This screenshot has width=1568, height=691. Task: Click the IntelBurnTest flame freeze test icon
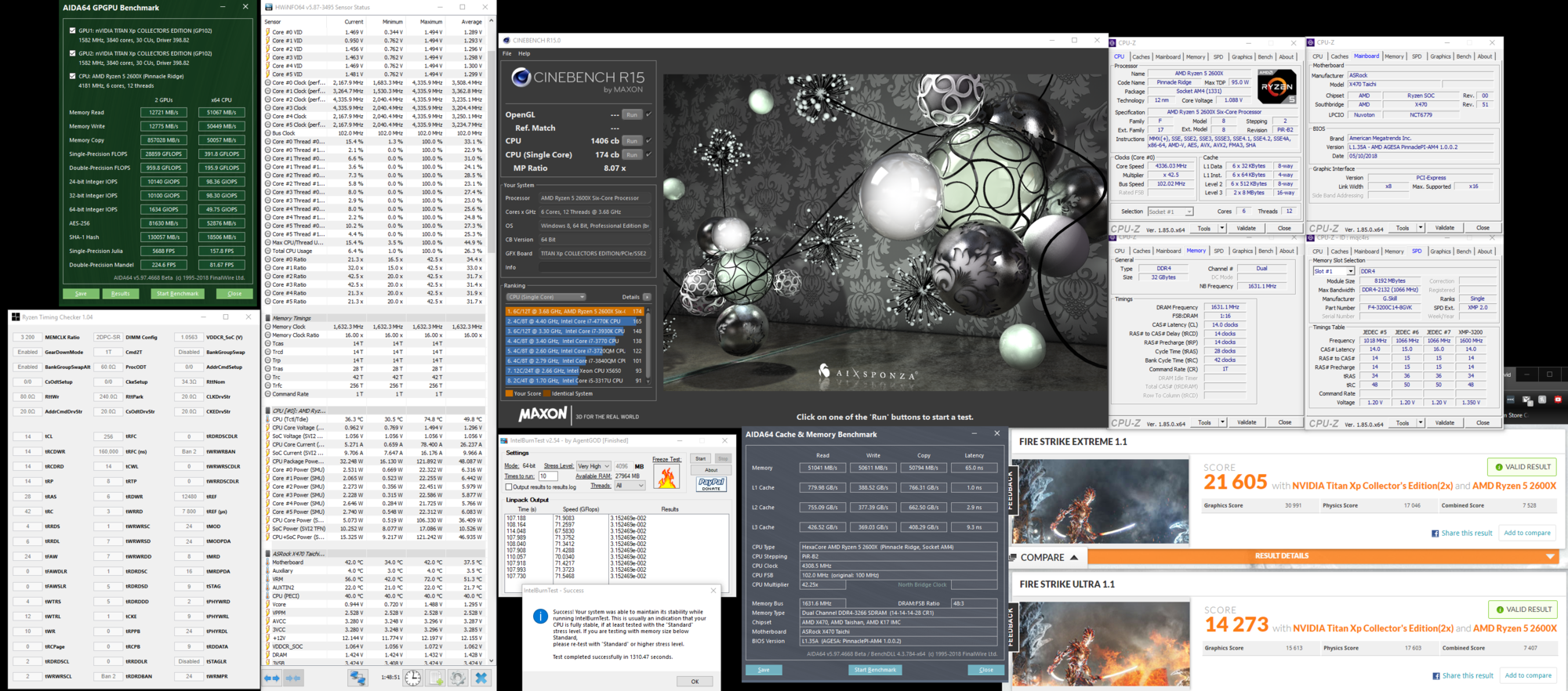coord(666,477)
